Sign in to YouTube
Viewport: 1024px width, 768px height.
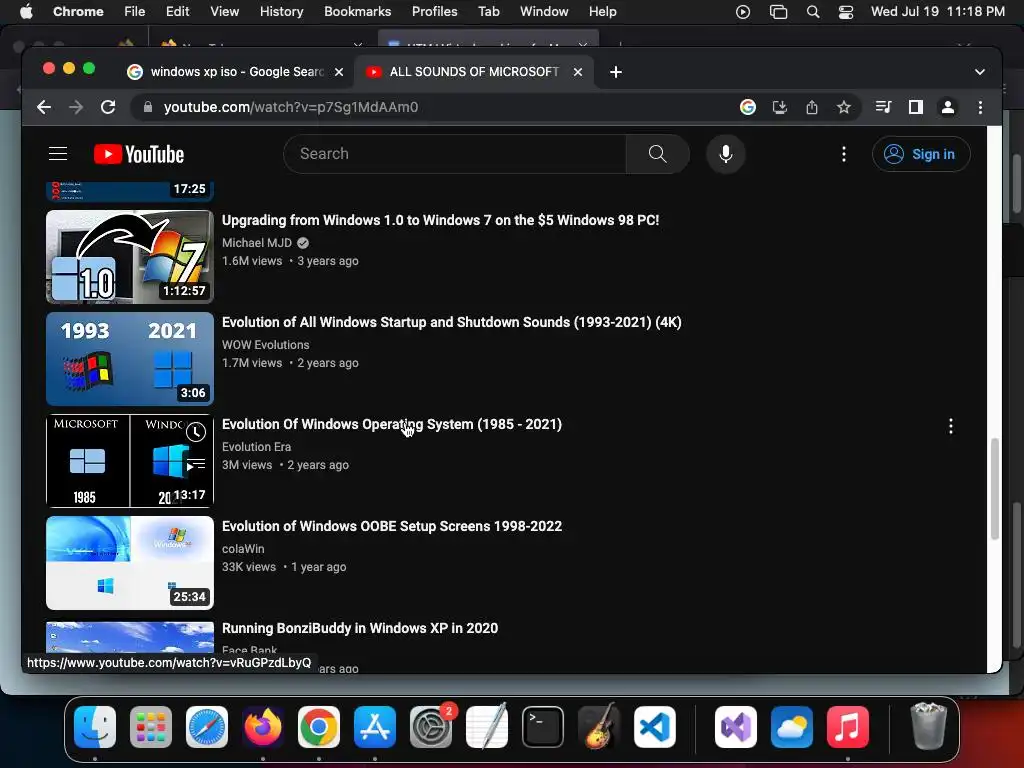click(x=921, y=154)
